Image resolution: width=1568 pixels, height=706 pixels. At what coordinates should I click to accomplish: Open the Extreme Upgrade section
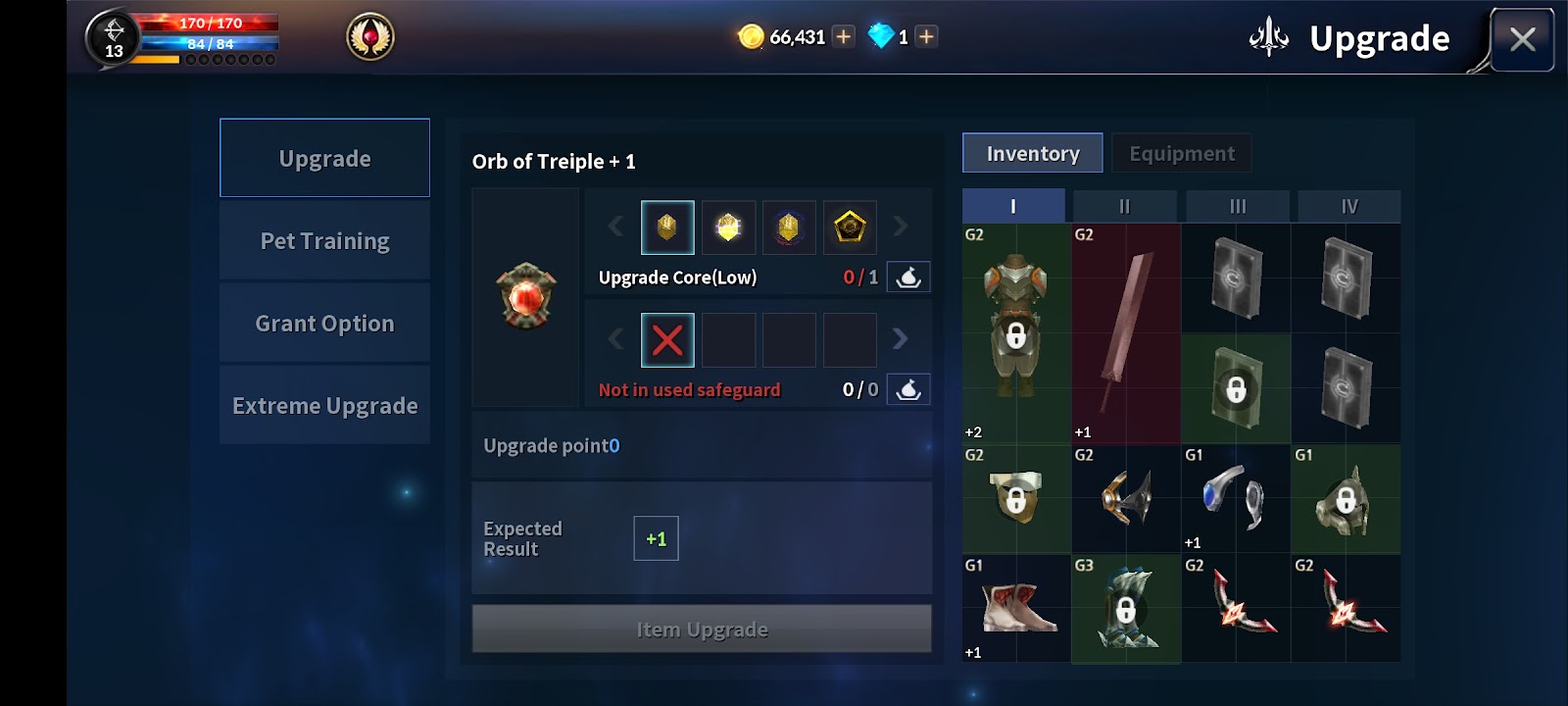point(324,405)
